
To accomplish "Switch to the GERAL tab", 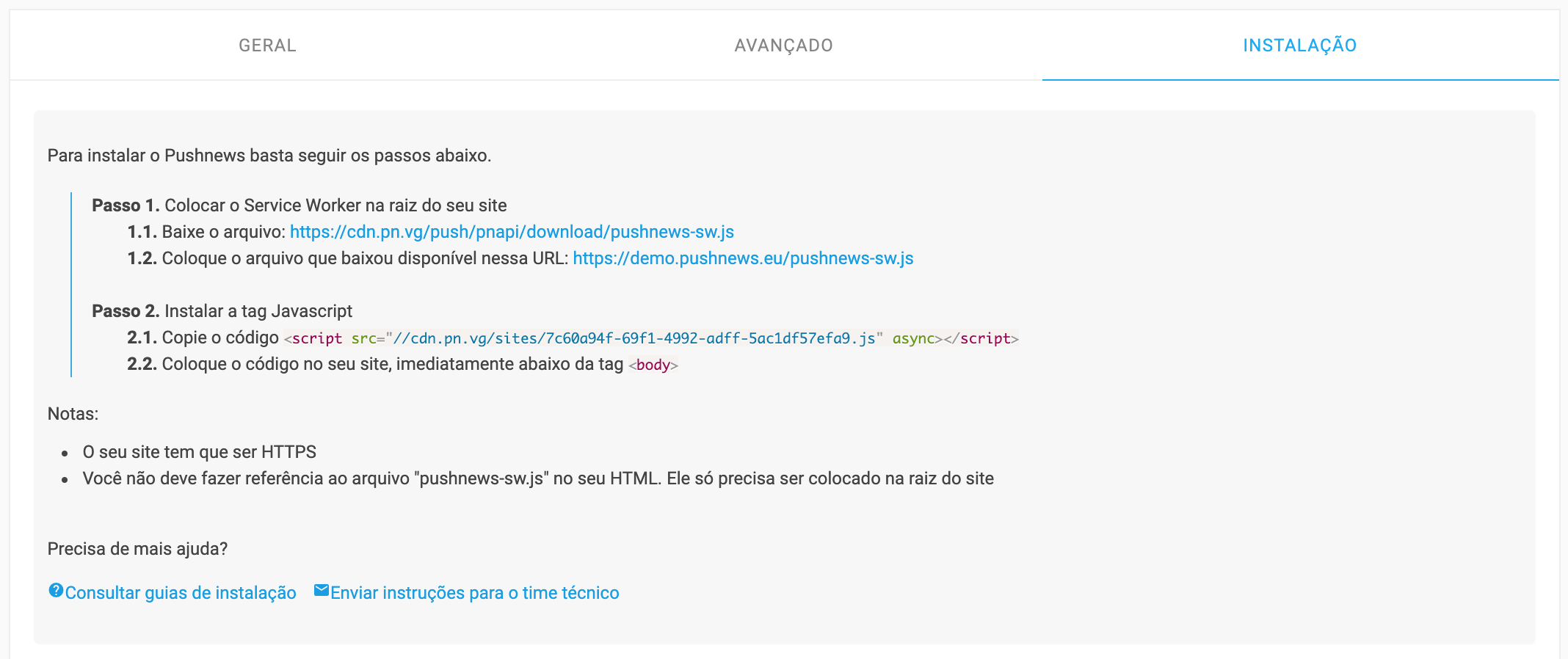I will click(x=267, y=45).
